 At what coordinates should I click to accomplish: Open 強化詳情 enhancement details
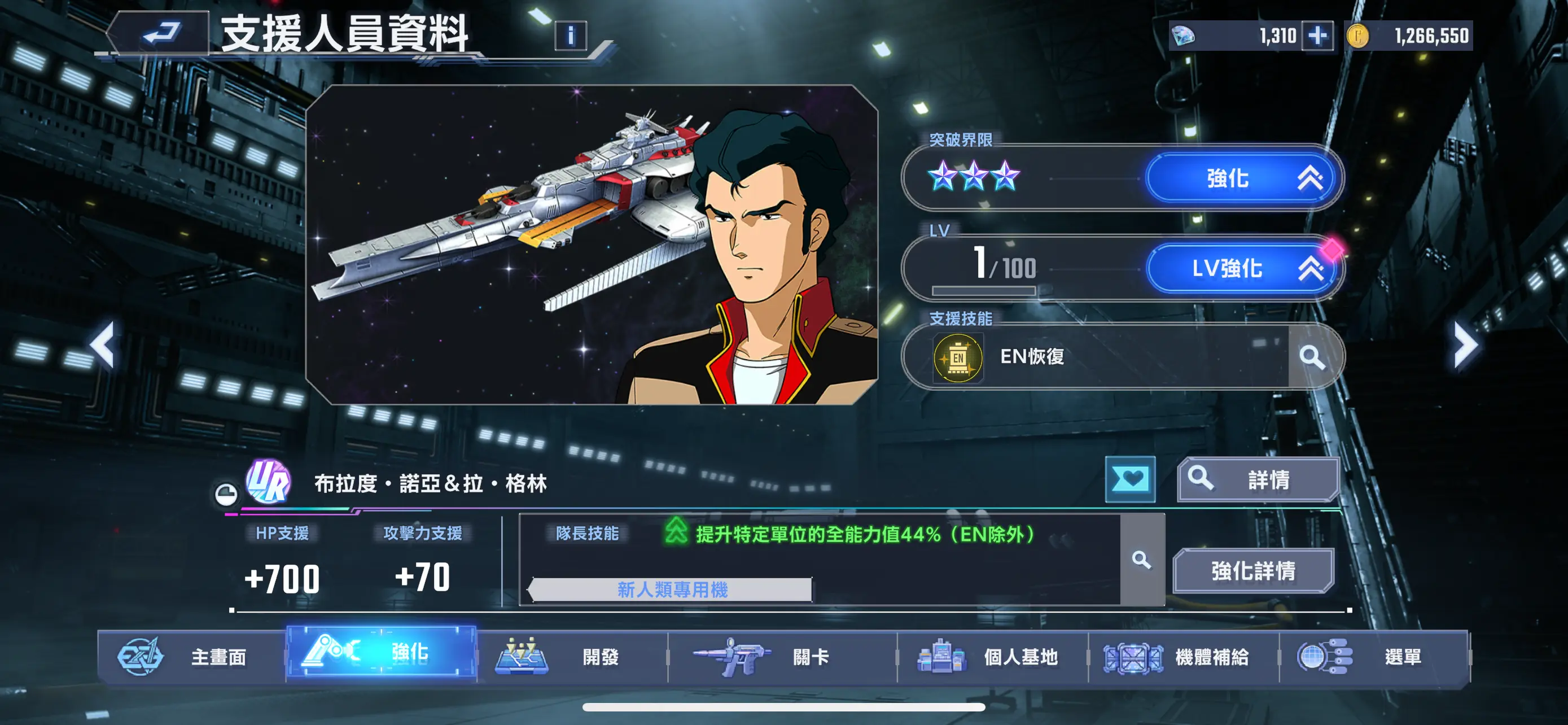[x=1253, y=571]
